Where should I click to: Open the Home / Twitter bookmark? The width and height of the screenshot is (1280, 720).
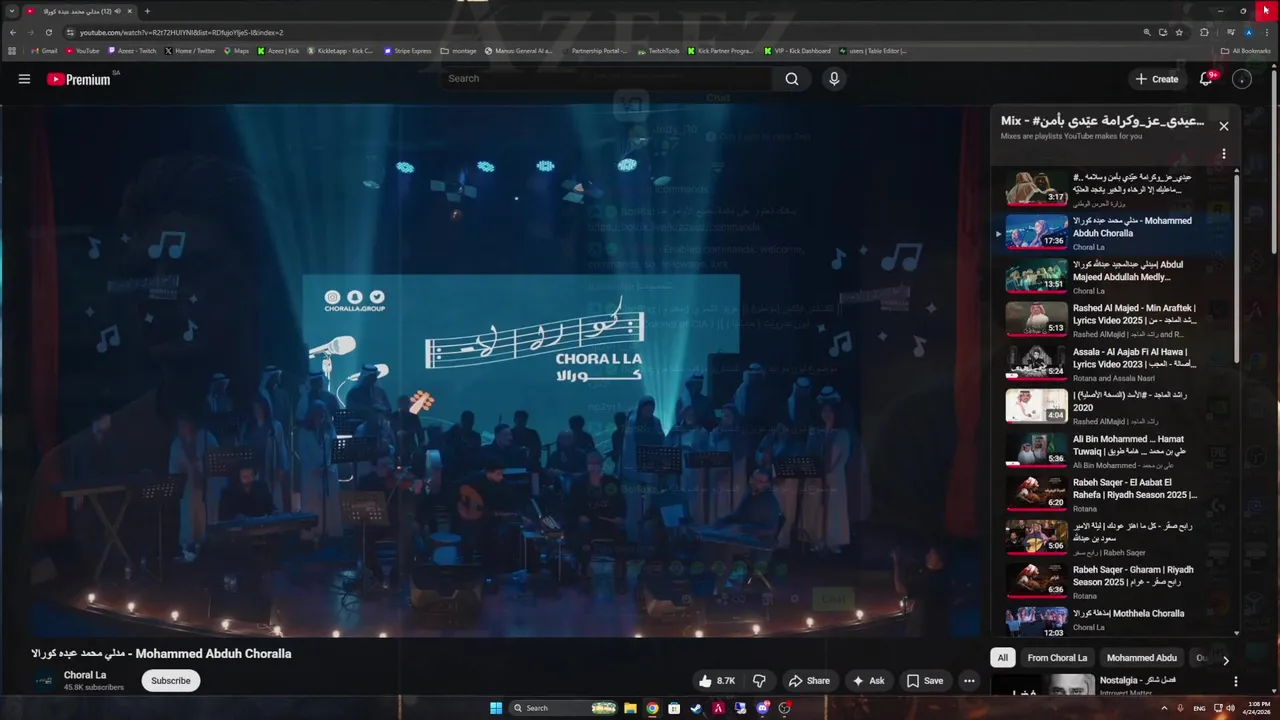pos(190,51)
